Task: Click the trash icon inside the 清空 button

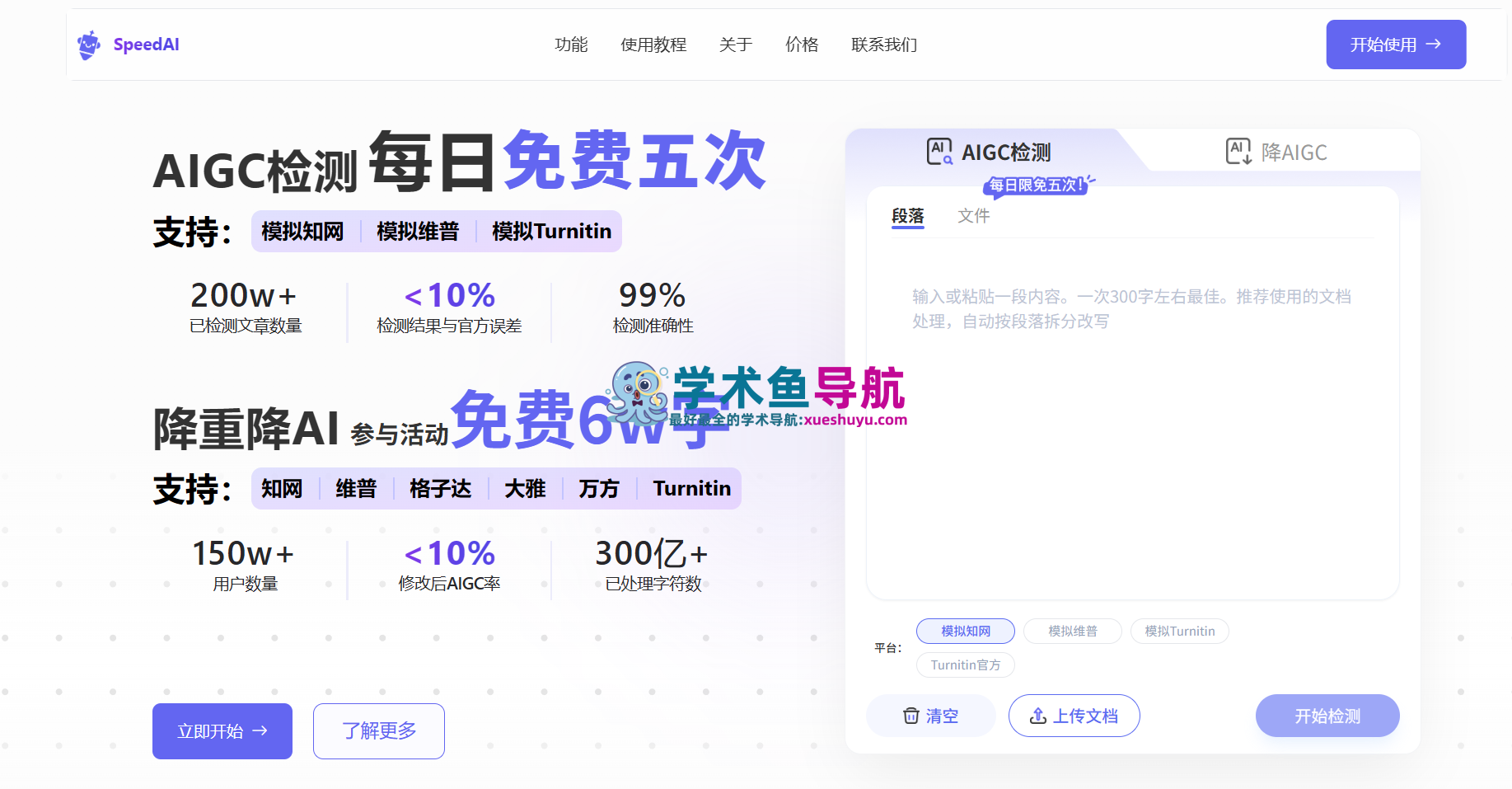Action: (911, 716)
